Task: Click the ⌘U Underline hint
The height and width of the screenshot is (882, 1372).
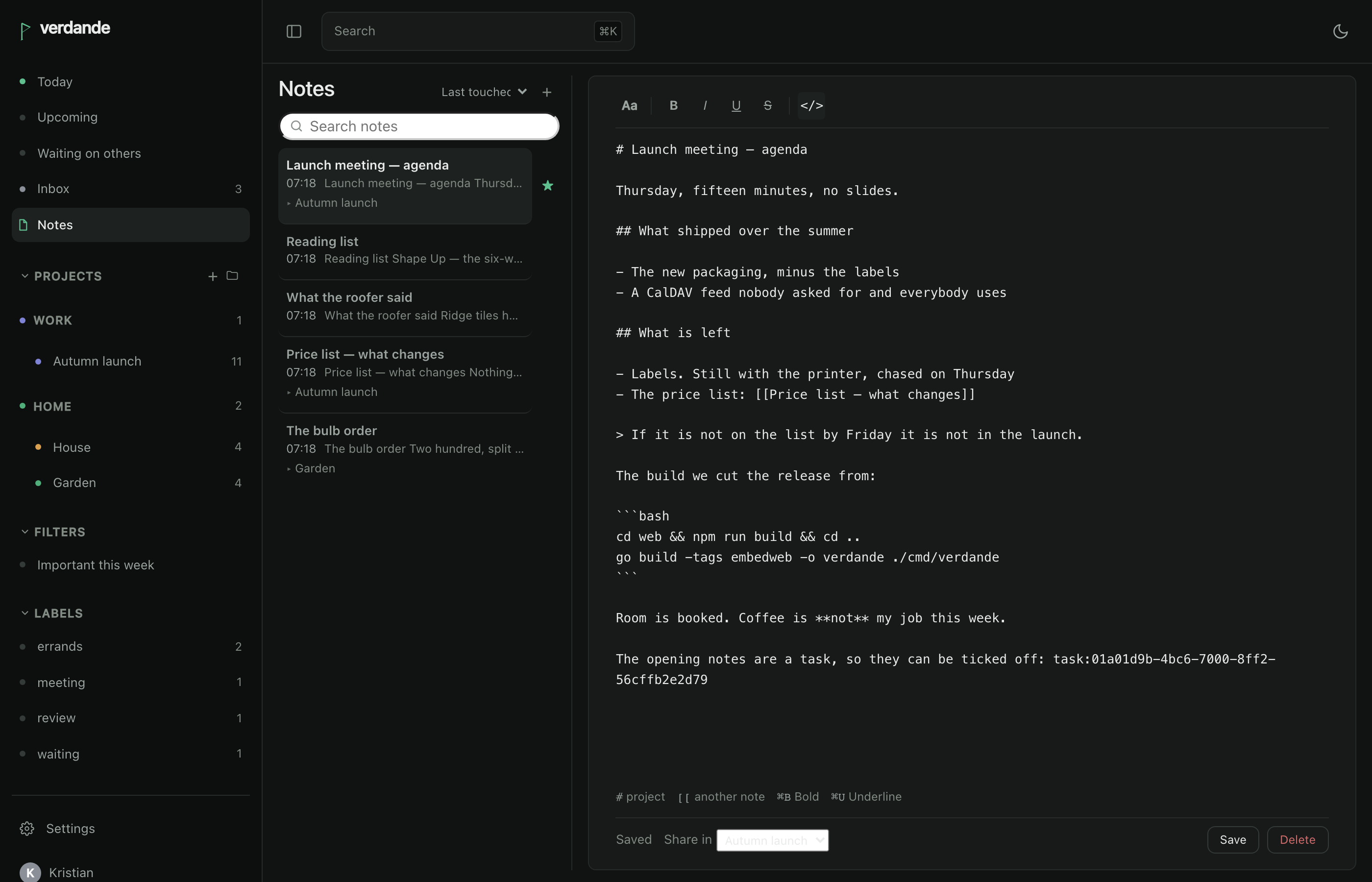Action: (x=866, y=797)
